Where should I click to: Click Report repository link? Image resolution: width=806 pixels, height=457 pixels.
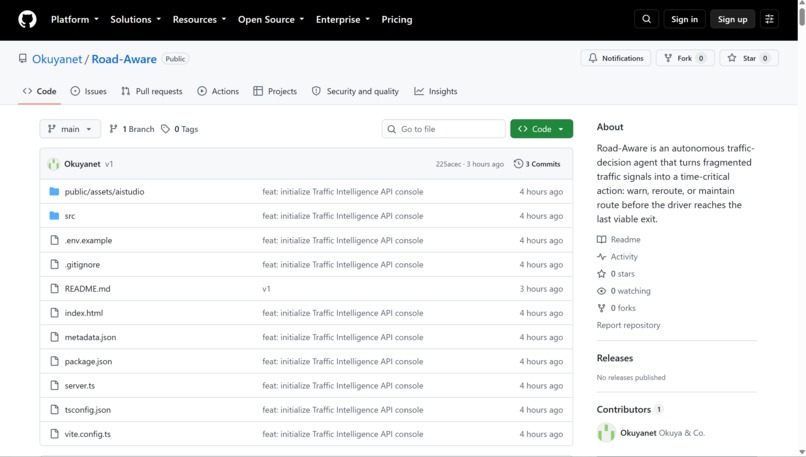(628, 325)
